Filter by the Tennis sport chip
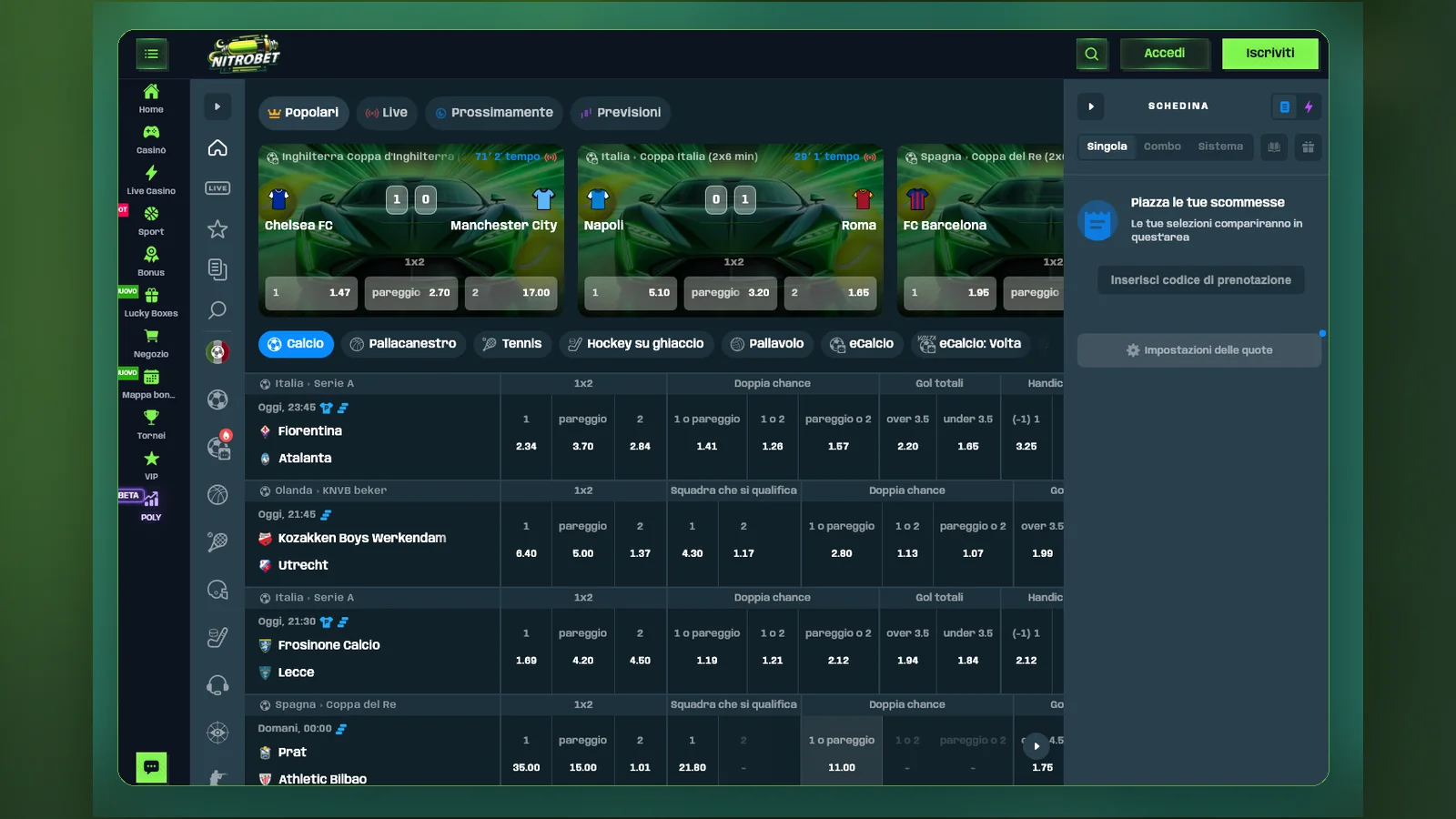Image resolution: width=1456 pixels, height=819 pixels. tap(511, 344)
